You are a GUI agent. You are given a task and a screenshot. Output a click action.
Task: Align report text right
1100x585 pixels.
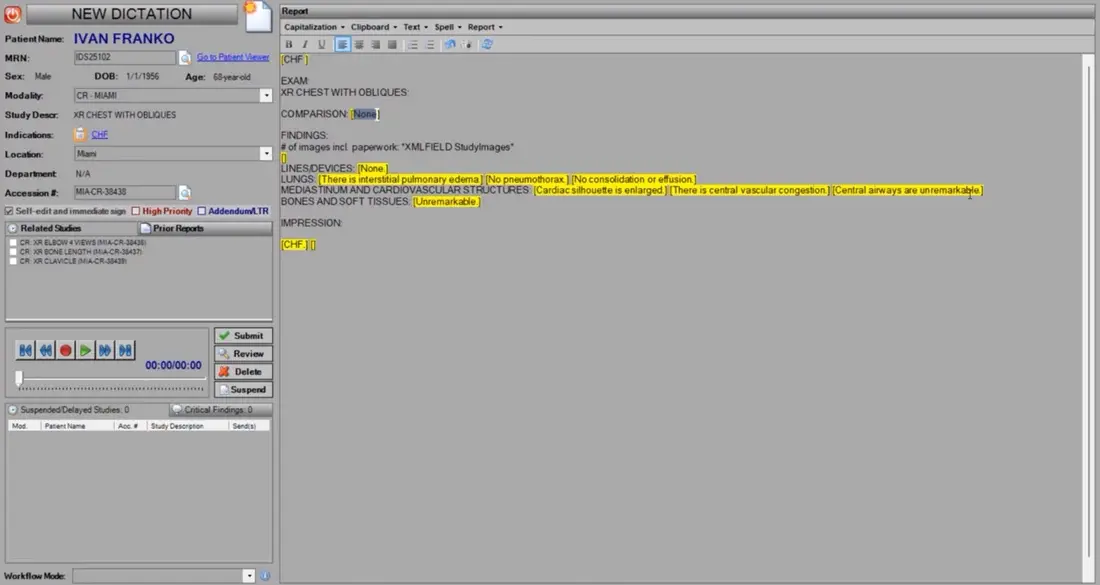click(375, 44)
